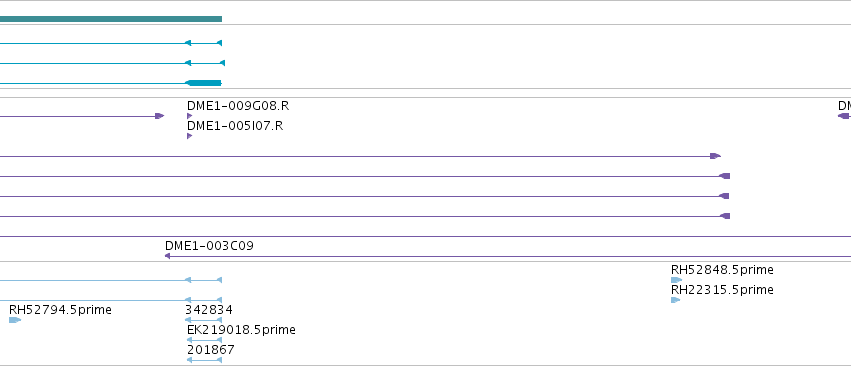Click the RH52848.5prime label

pyautogui.click(x=722, y=270)
